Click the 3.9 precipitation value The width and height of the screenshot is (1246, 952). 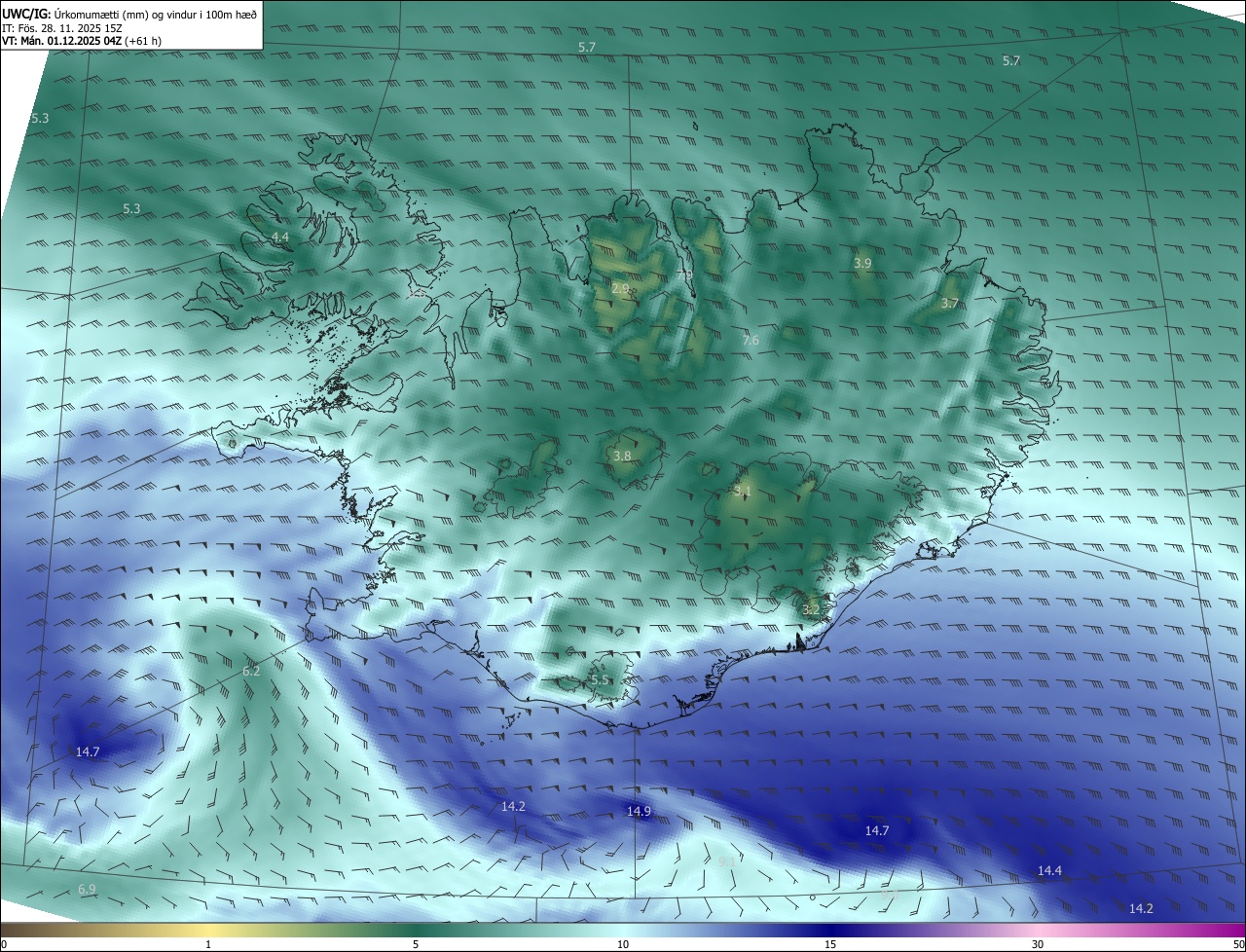click(862, 264)
